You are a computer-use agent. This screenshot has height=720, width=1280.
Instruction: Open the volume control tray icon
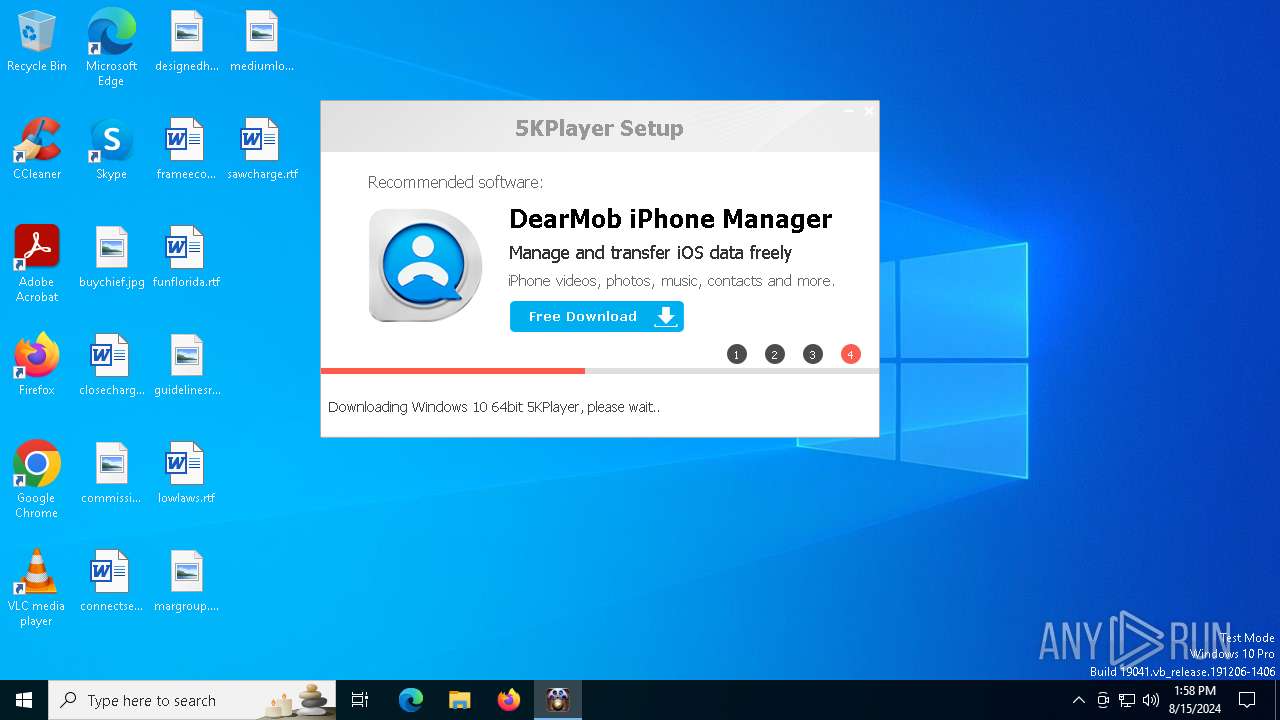click(x=1151, y=700)
